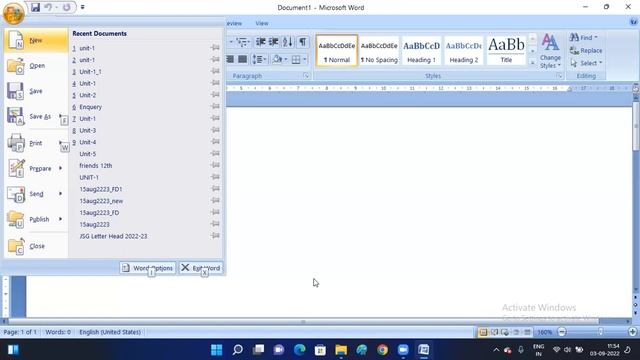
Task: Click the Sort A-Z icon
Action: 288,42
